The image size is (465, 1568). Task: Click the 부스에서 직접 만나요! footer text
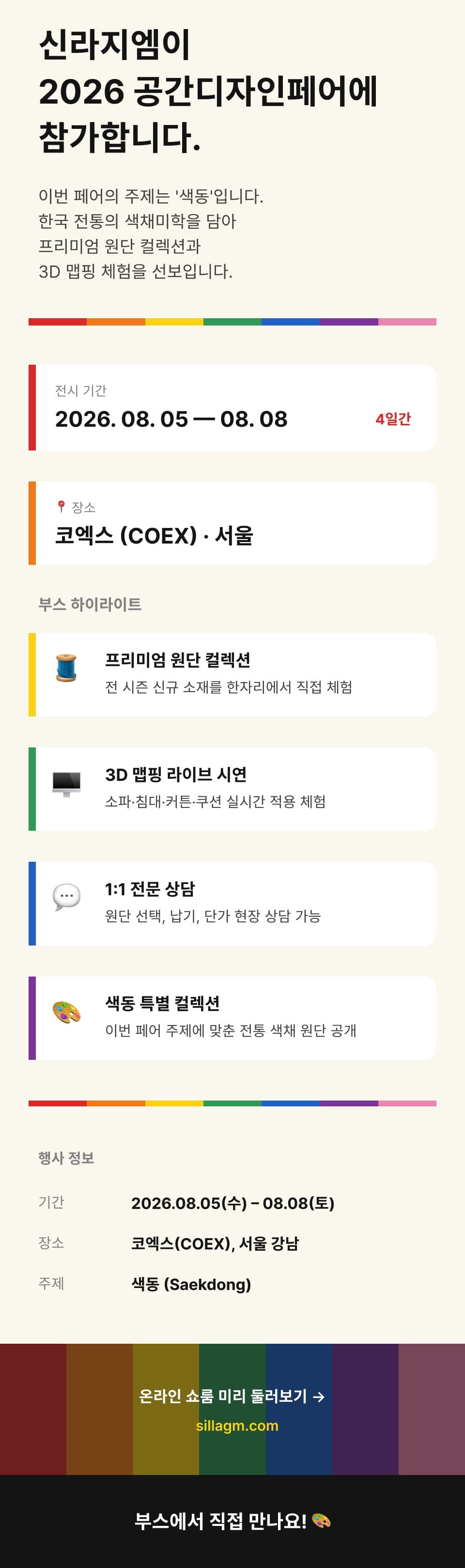pyautogui.click(x=220, y=1521)
